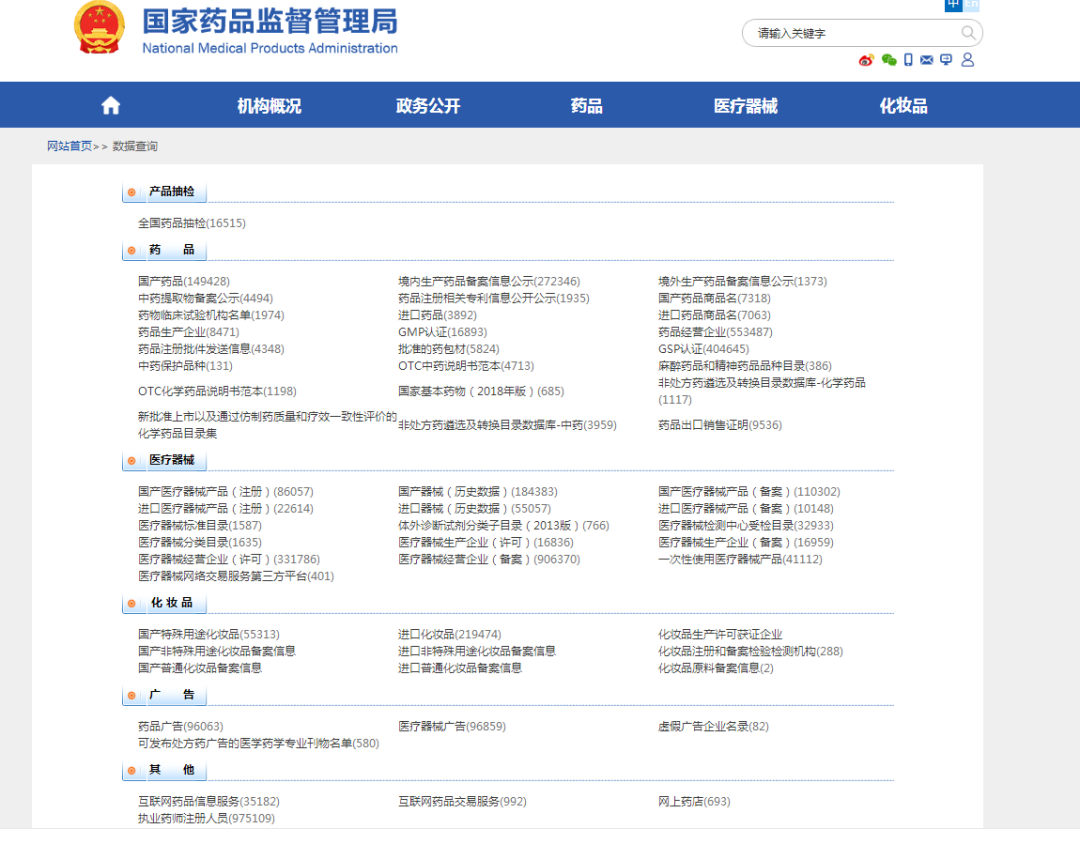Open the 化妆品 navigation menu

pyautogui.click(x=903, y=104)
